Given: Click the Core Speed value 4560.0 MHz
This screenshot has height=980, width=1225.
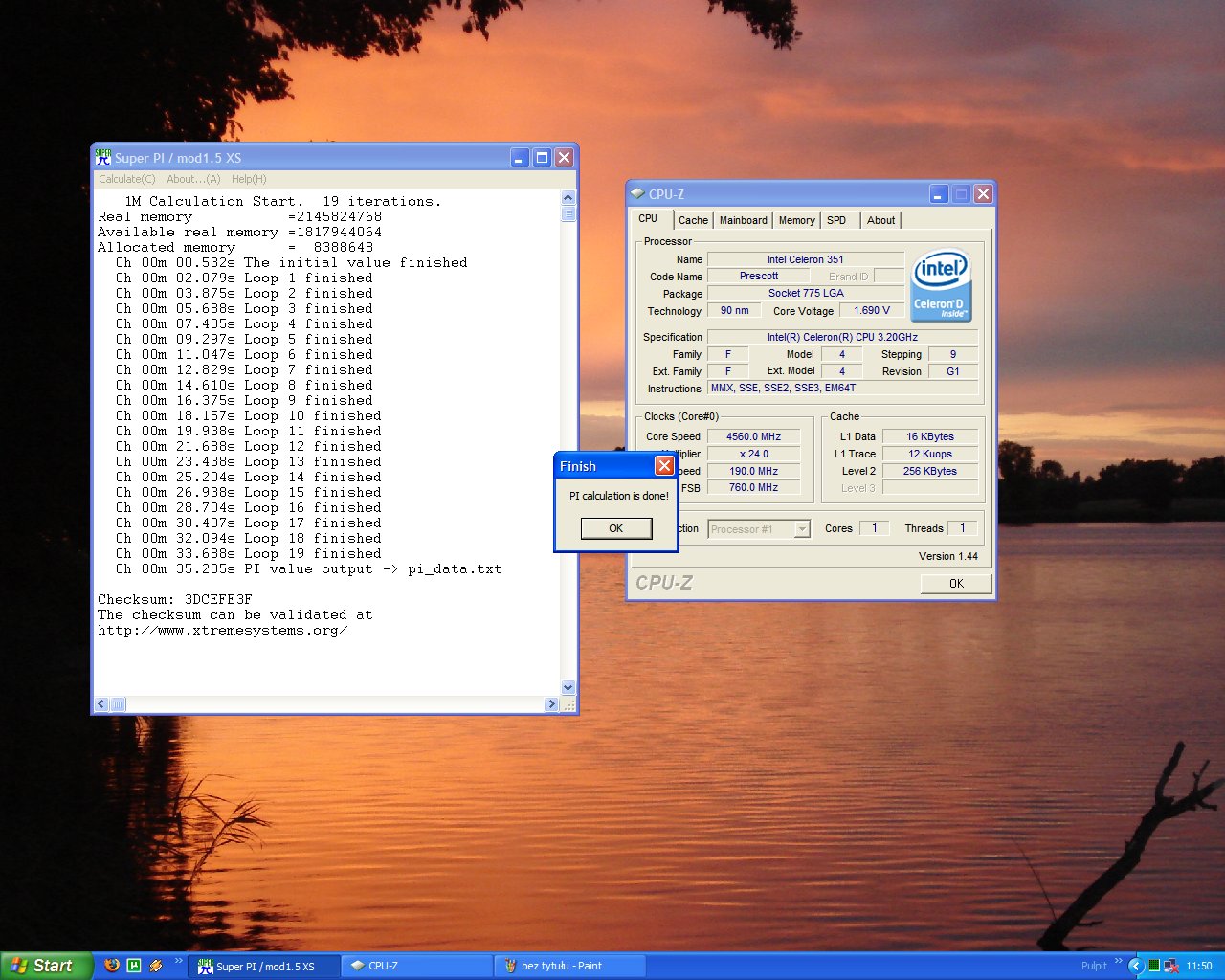Looking at the screenshot, I should click(x=753, y=436).
